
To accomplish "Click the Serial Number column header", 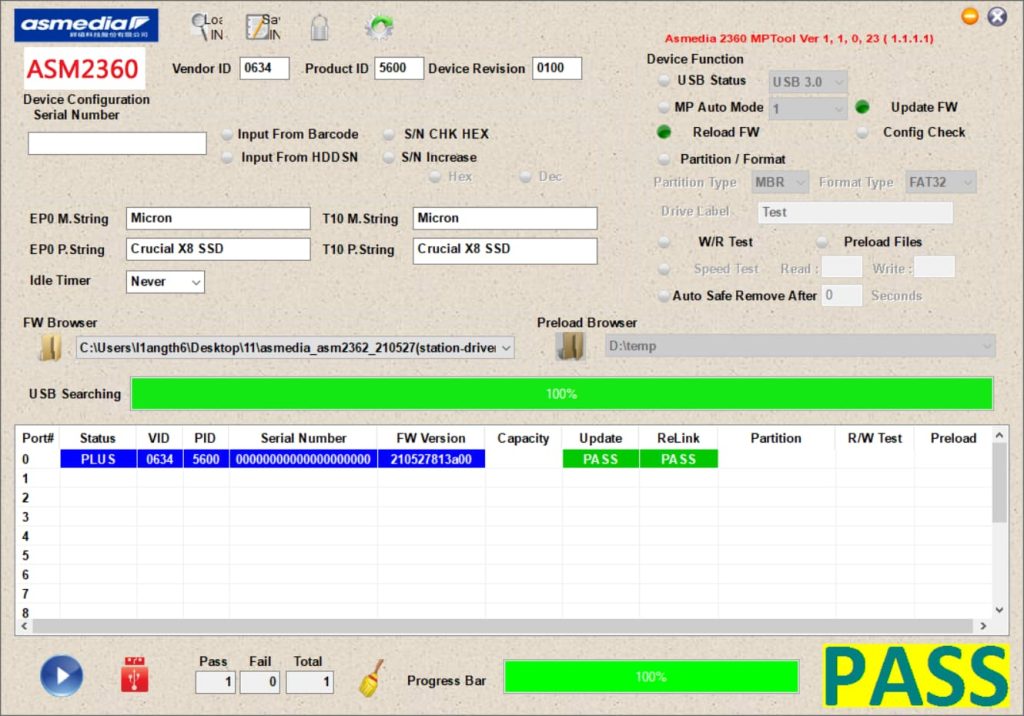I will pos(303,438).
